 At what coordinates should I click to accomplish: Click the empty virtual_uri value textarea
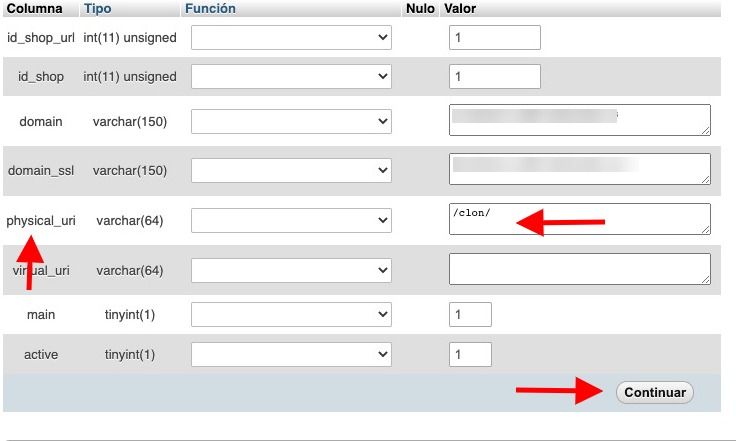tap(580, 269)
